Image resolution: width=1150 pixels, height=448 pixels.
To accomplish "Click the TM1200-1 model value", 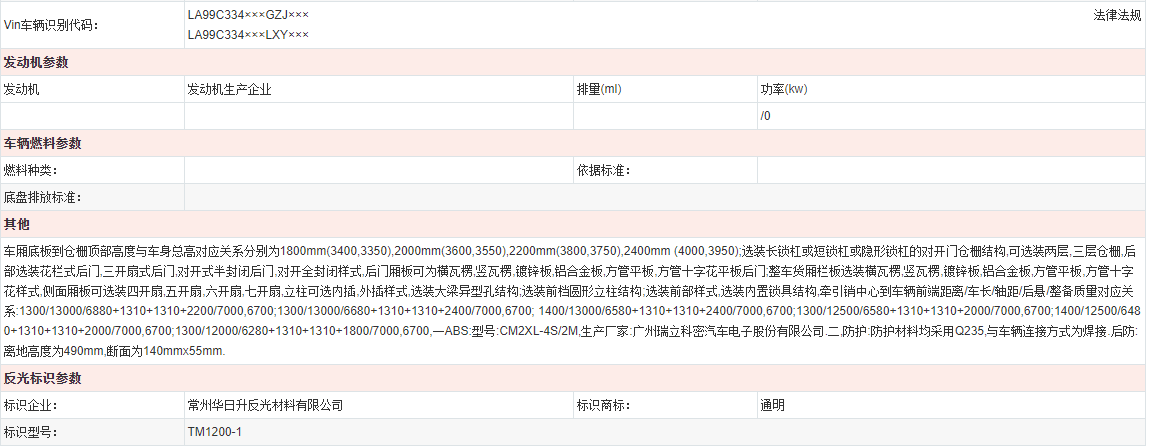I will [214, 432].
